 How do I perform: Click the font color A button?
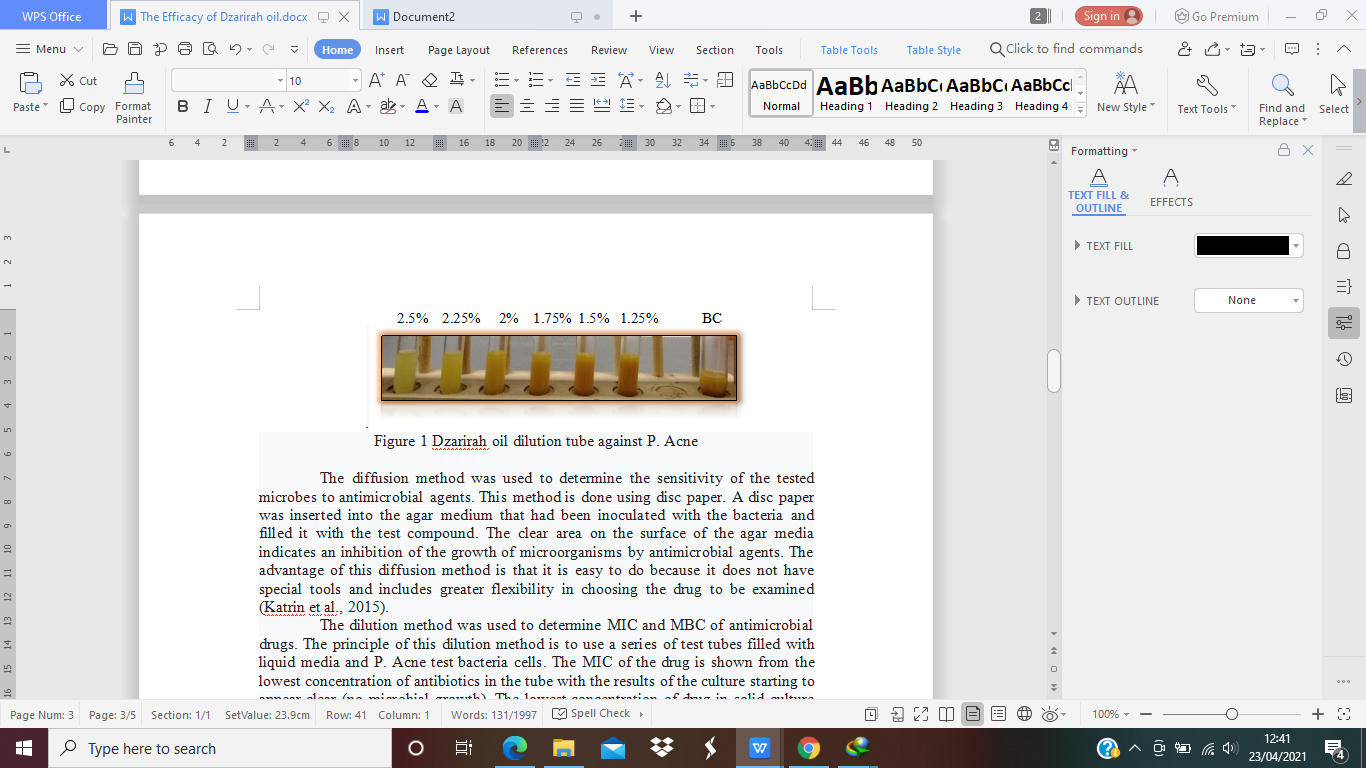click(422, 106)
